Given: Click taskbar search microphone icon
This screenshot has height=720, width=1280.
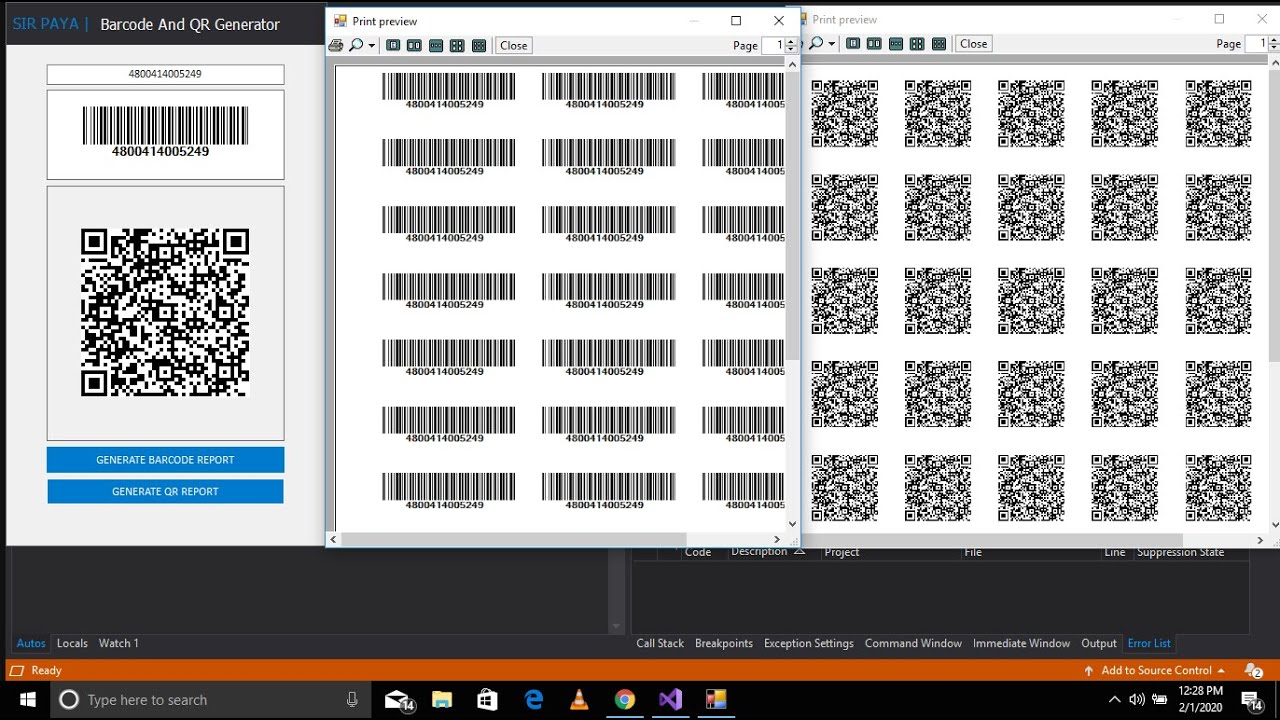Looking at the screenshot, I should click(x=352, y=700).
